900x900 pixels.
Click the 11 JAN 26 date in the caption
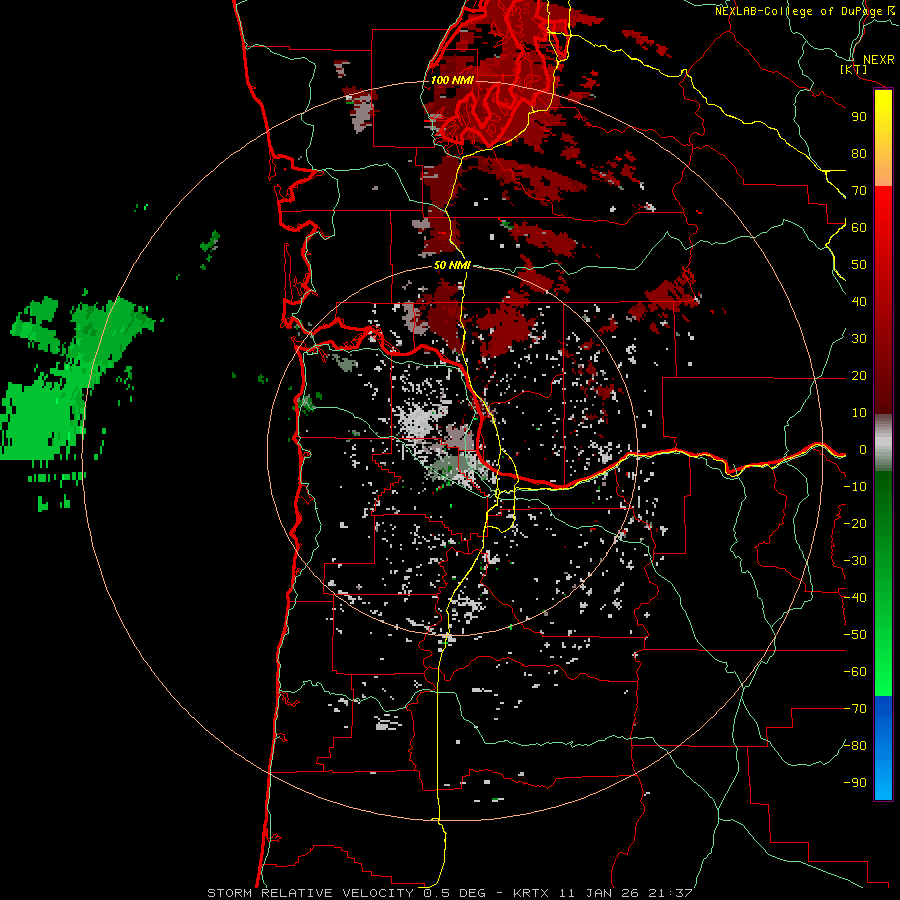click(x=596, y=893)
